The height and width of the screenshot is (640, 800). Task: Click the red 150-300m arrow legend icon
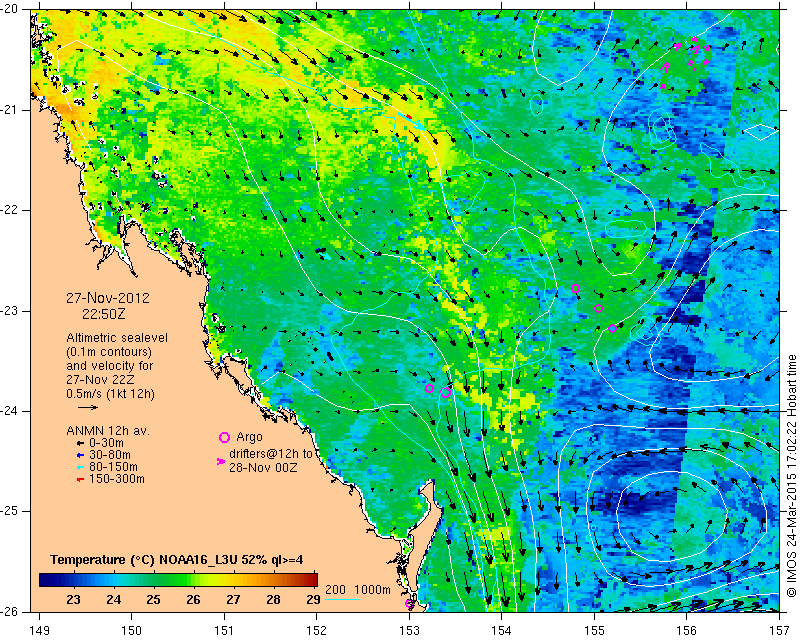coord(80,479)
